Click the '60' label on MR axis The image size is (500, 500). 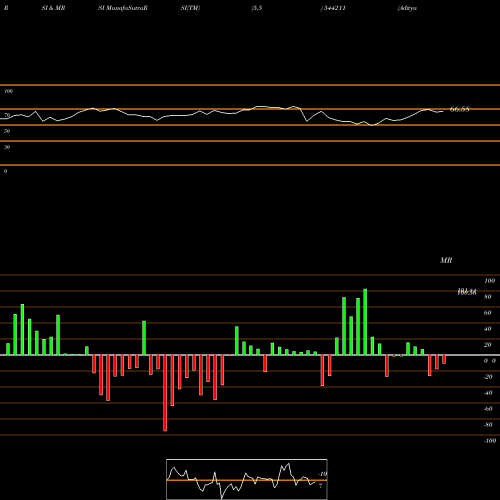tap(488, 313)
